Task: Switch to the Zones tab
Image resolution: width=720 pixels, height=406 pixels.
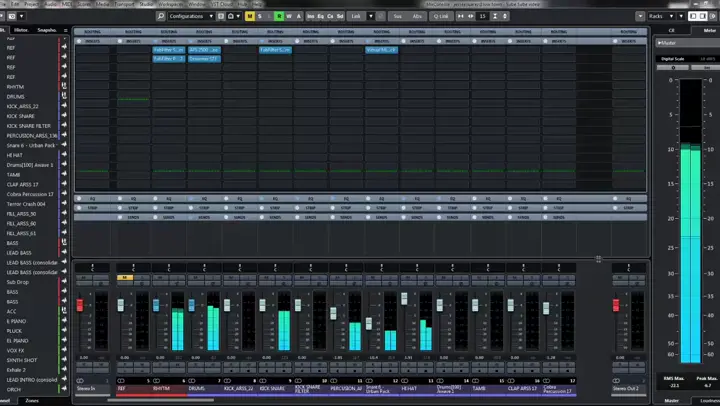Action: pos(32,401)
